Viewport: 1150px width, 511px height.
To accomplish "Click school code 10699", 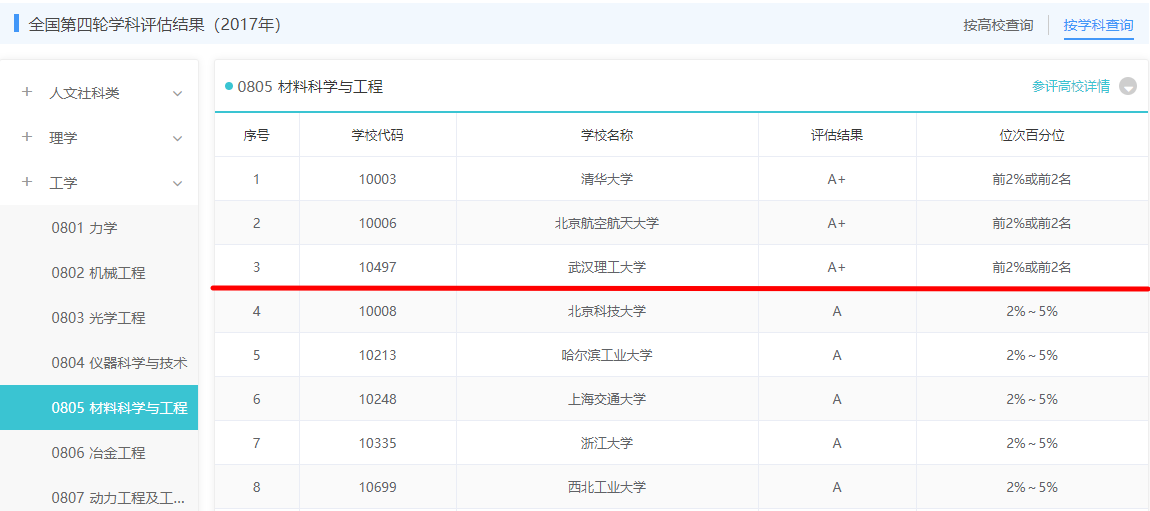I will coord(378,487).
